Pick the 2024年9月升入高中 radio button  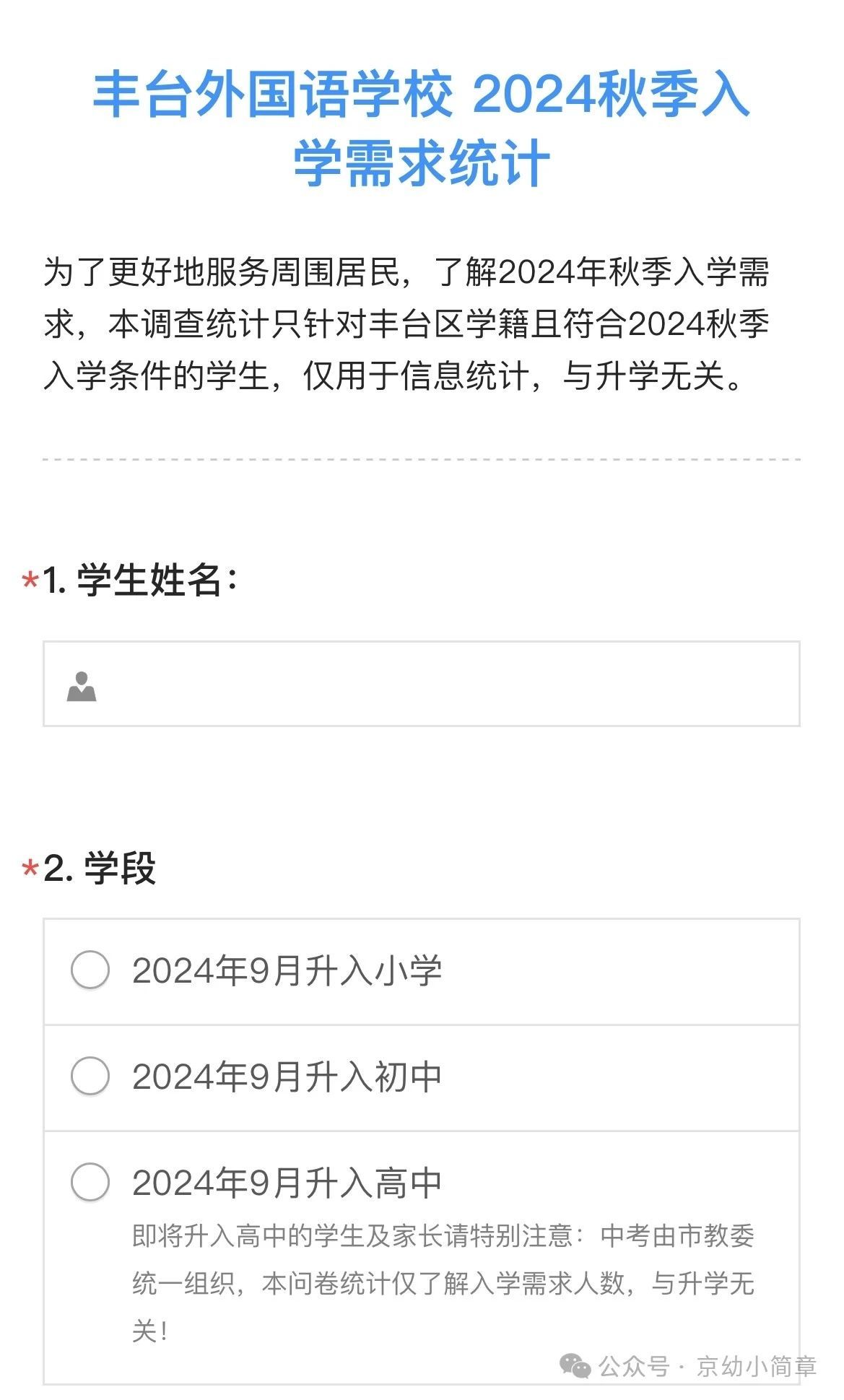(90, 1182)
